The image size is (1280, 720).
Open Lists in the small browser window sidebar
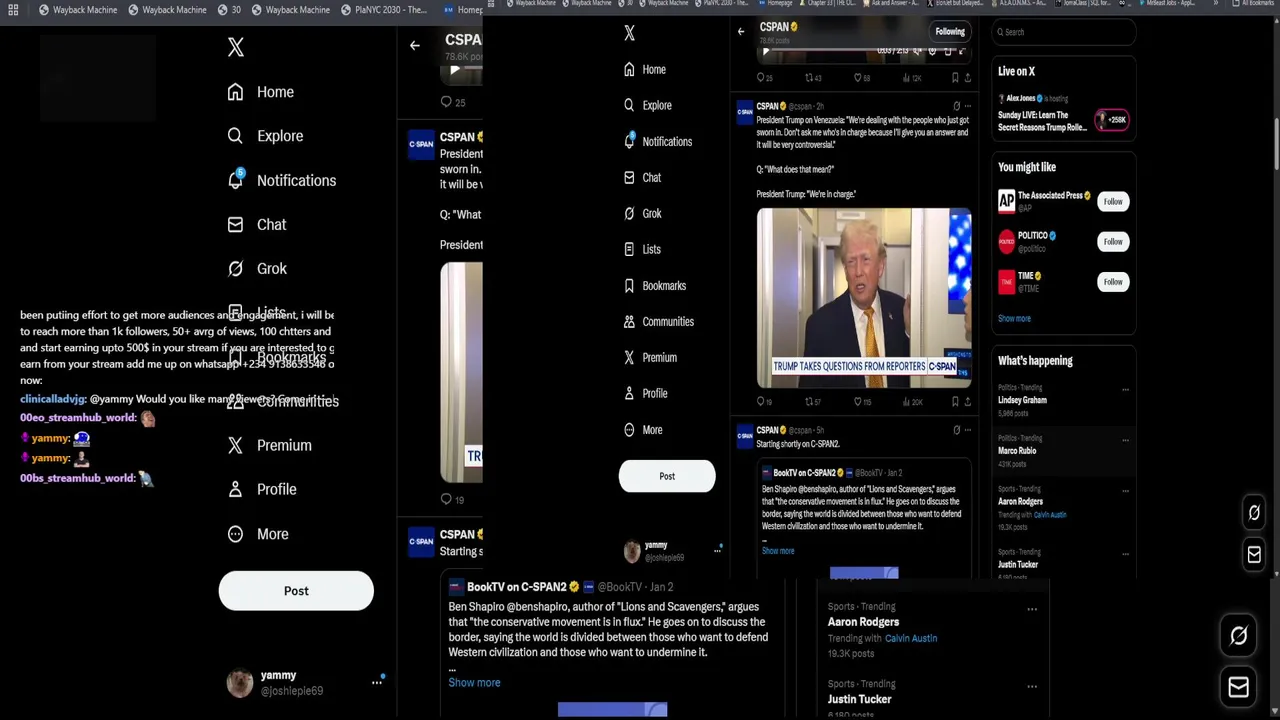[642, 249]
